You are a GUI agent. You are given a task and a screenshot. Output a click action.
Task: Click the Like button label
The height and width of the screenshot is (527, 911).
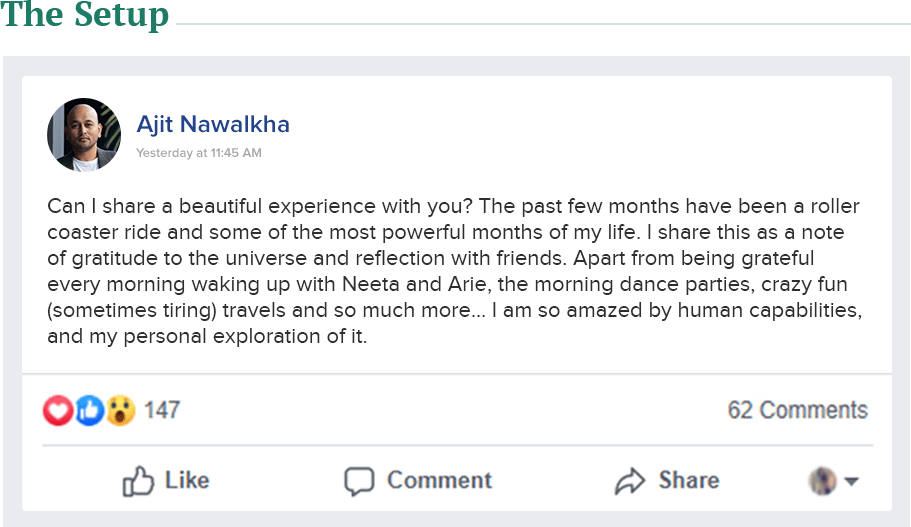[x=187, y=481]
